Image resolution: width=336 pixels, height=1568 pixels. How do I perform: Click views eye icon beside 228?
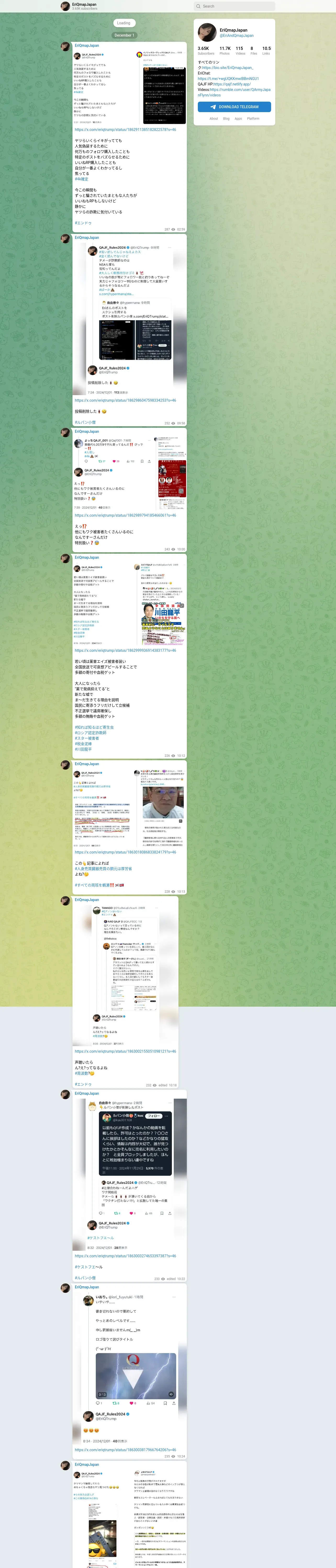pyautogui.click(x=174, y=891)
